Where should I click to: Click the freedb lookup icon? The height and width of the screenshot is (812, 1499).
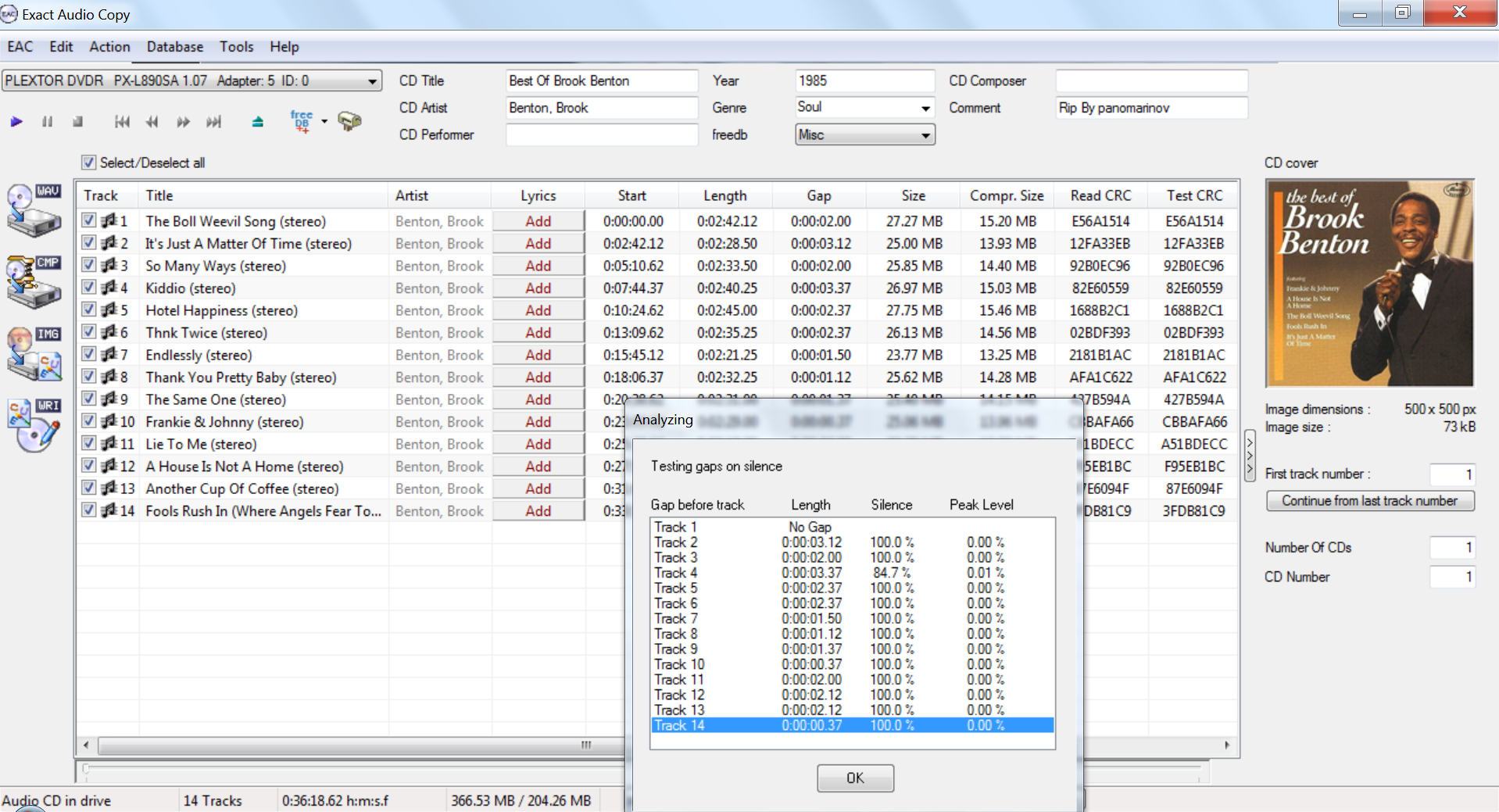[302, 121]
